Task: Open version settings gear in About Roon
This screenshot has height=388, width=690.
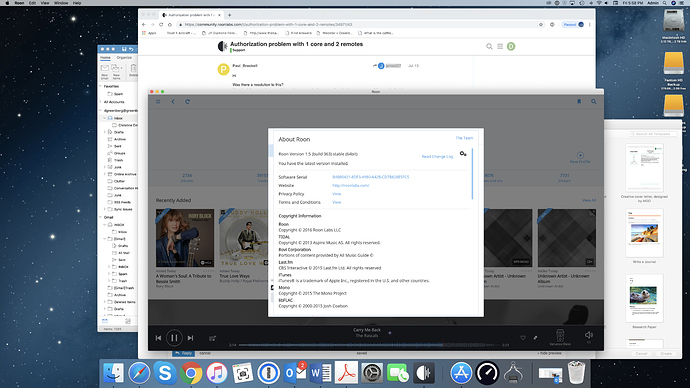Action: [x=463, y=154]
